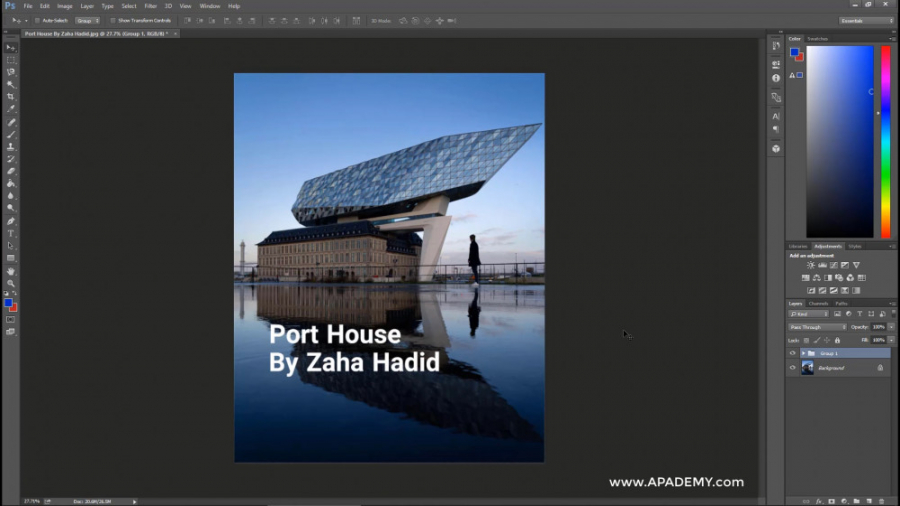Select the Horizontal Type tool

pyautogui.click(x=11, y=233)
